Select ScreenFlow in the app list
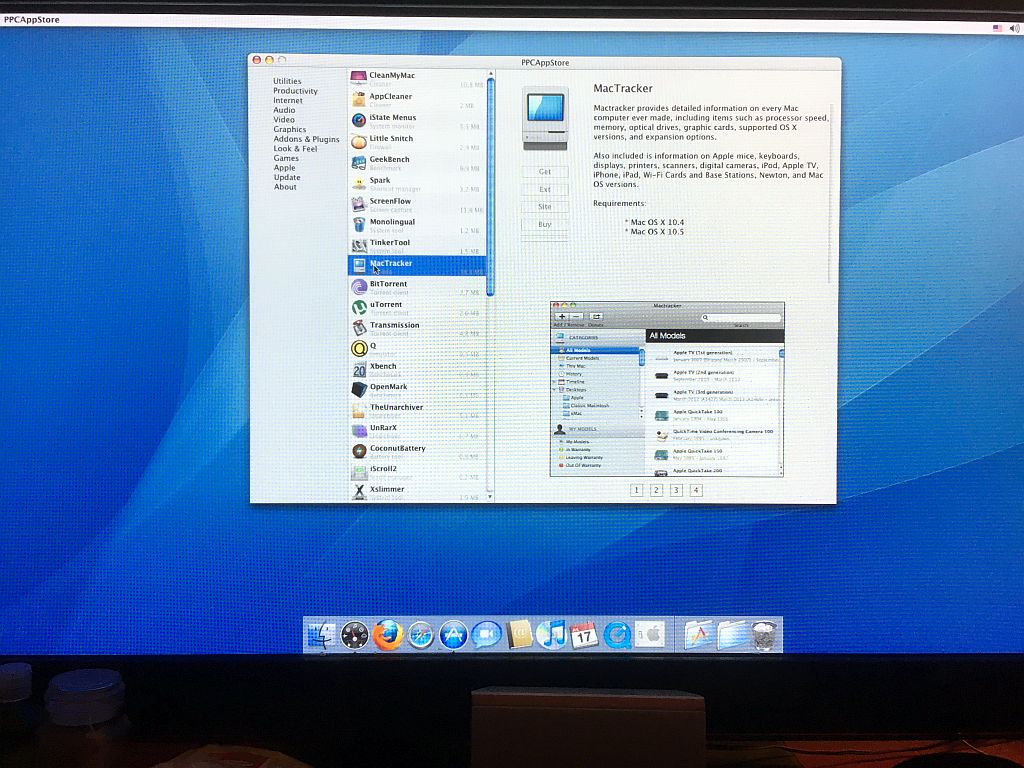Screen dimensions: 1024x768 [x=417, y=204]
